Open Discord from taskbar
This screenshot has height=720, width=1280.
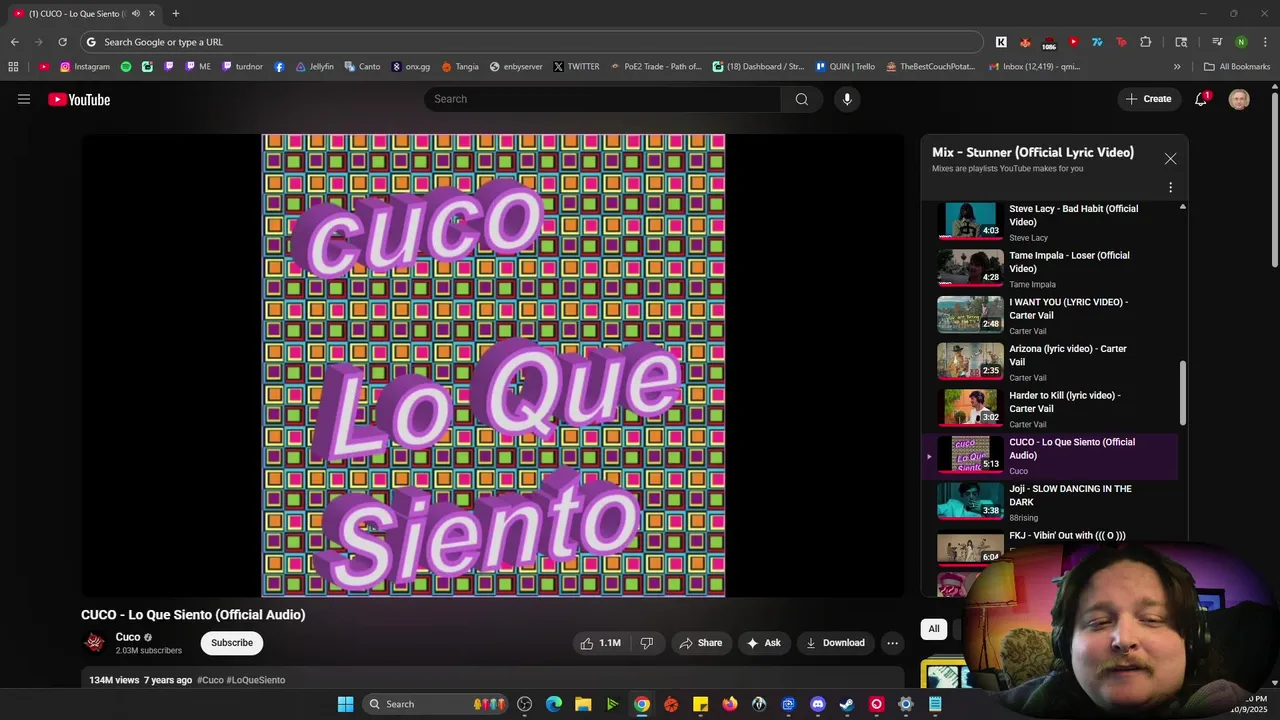tap(818, 704)
